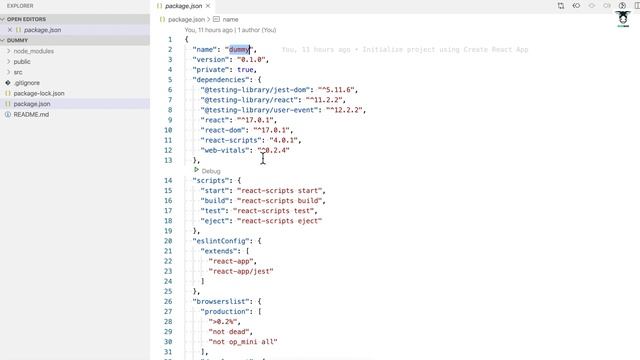Click the EXPLORER panel title
Viewport: 640px width, 360px height.
20,6
